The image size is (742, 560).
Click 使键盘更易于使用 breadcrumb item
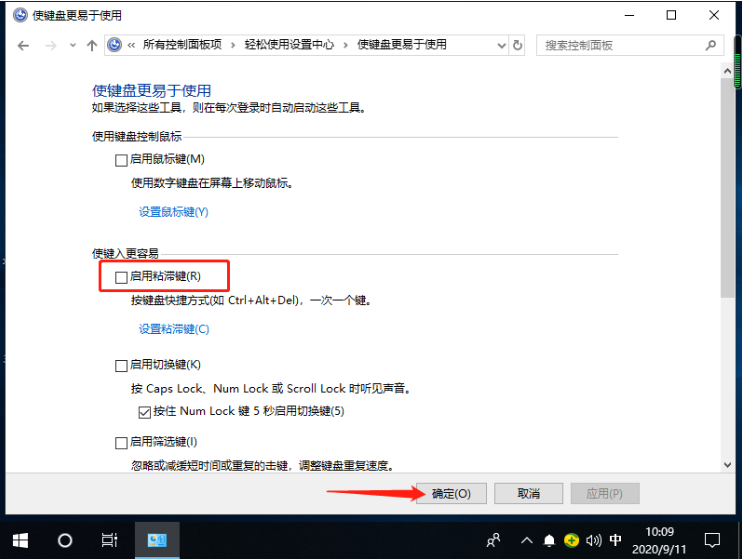pos(402,45)
